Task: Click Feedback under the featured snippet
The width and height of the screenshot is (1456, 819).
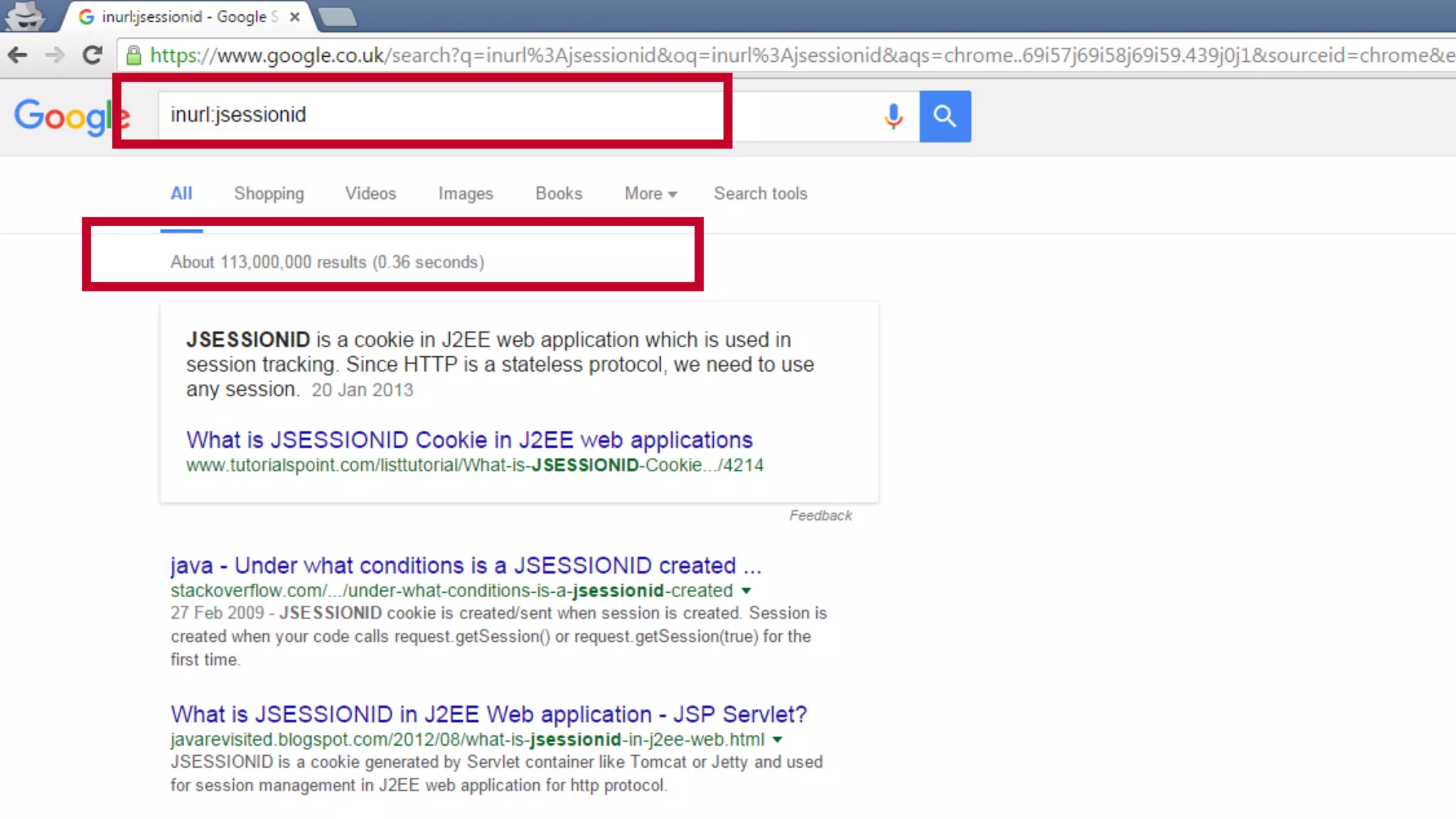Action: tap(820, 515)
